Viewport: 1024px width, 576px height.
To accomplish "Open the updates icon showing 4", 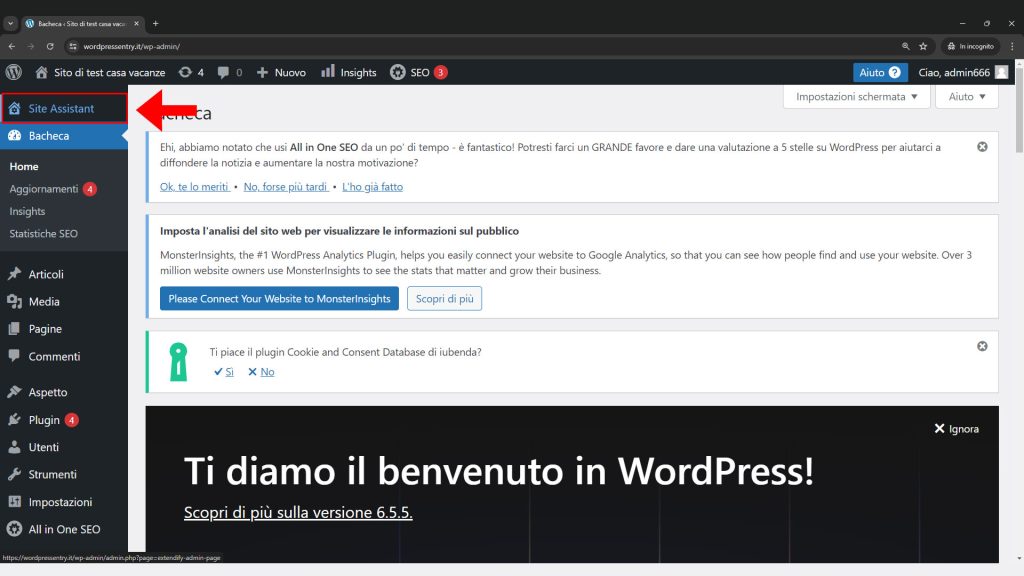I will coord(185,72).
